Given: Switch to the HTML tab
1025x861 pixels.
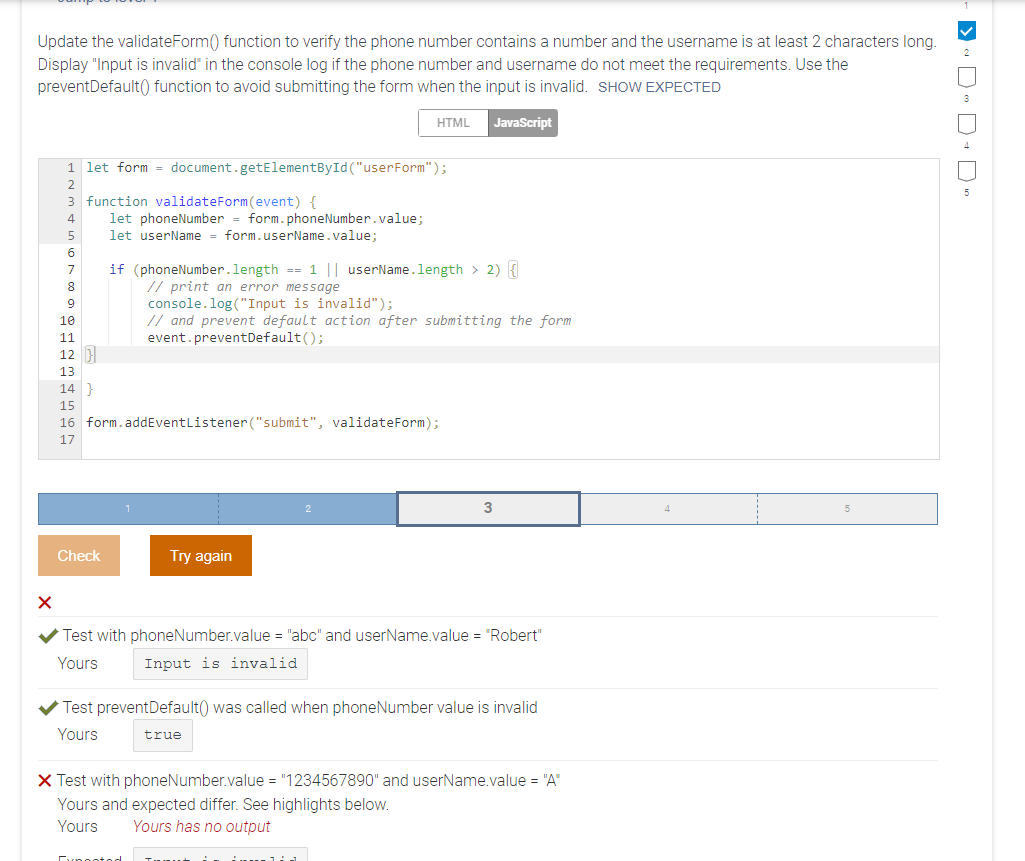Looking at the screenshot, I should [453, 122].
